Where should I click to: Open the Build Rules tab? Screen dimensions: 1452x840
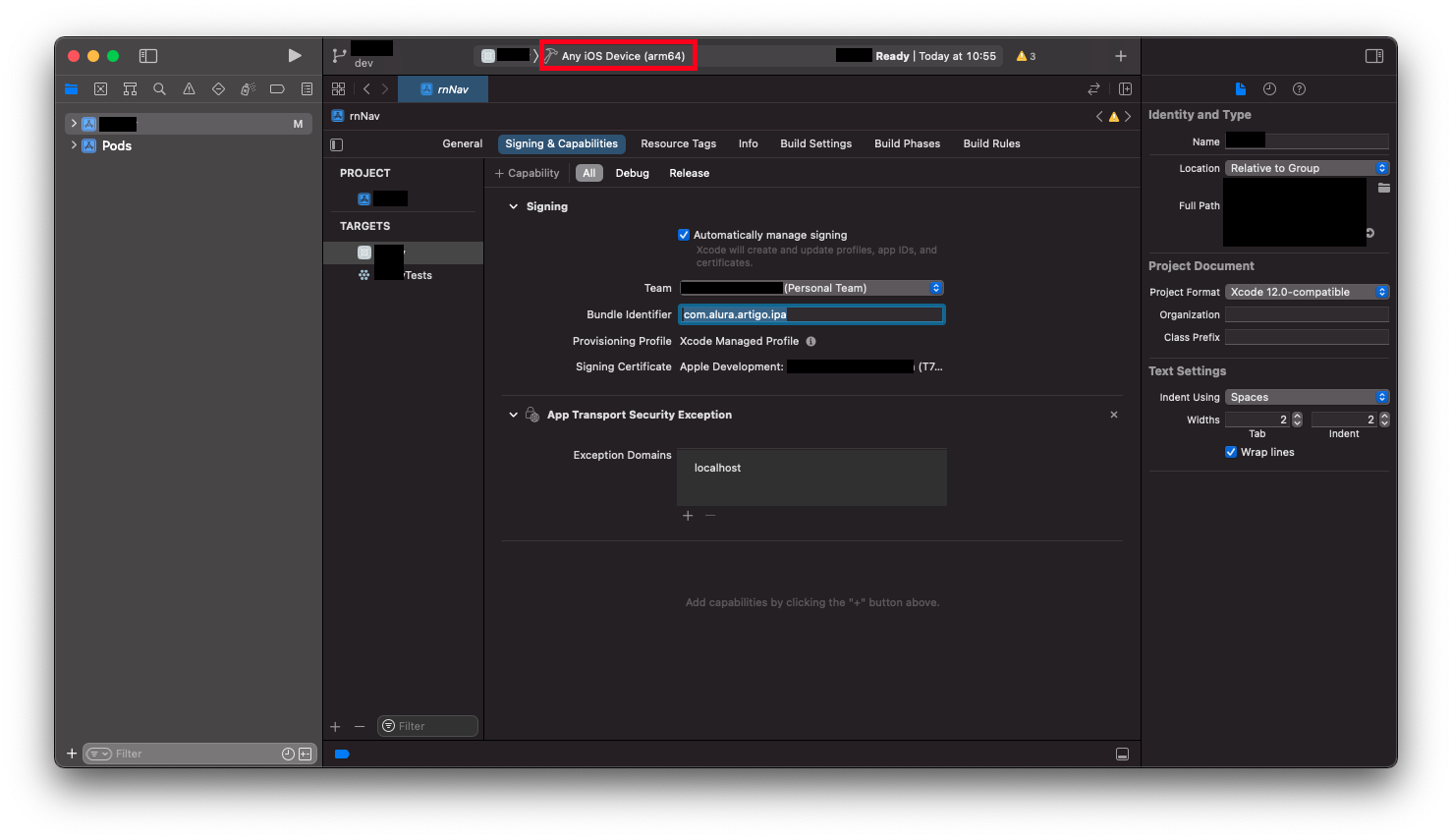click(991, 143)
